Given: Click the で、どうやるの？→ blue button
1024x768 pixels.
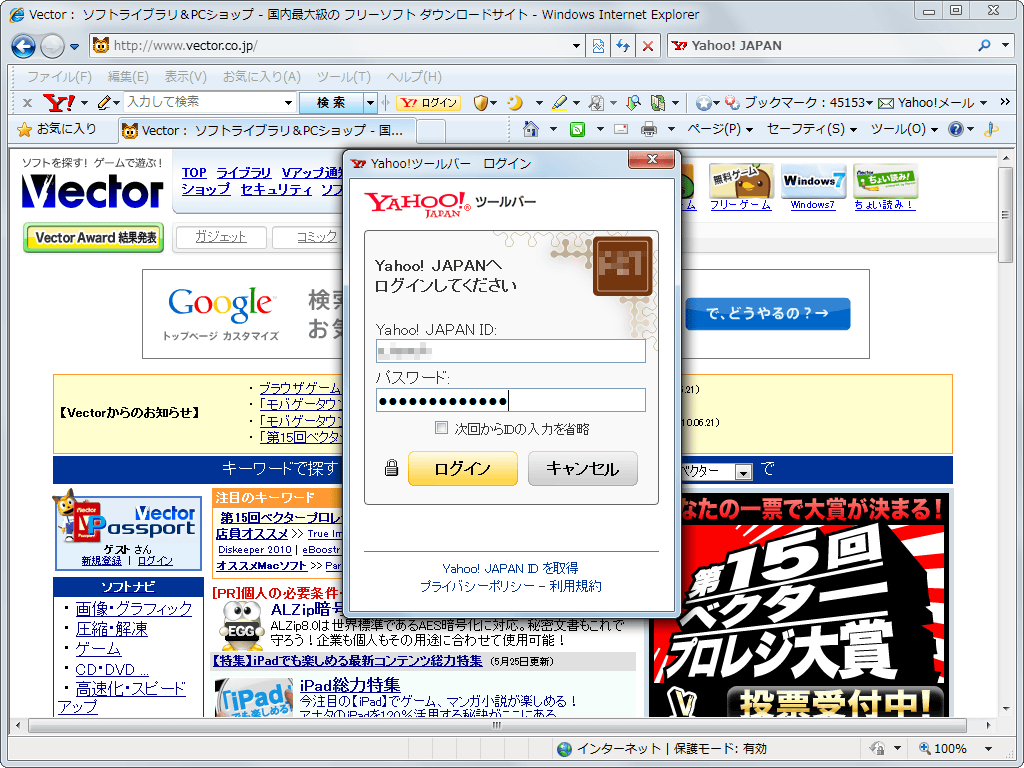Looking at the screenshot, I should click(x=767, y=313).
